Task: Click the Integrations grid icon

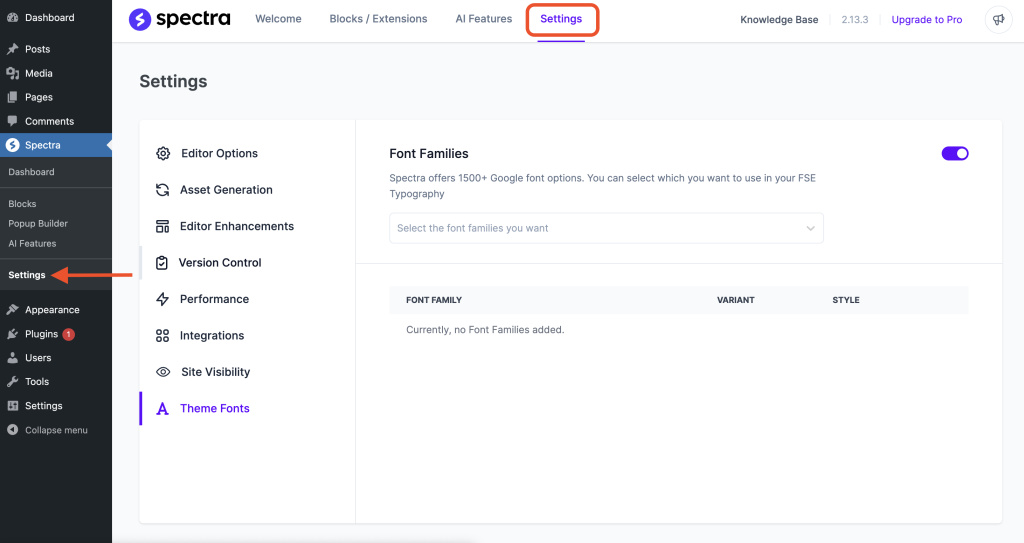Action: point(162,336)
